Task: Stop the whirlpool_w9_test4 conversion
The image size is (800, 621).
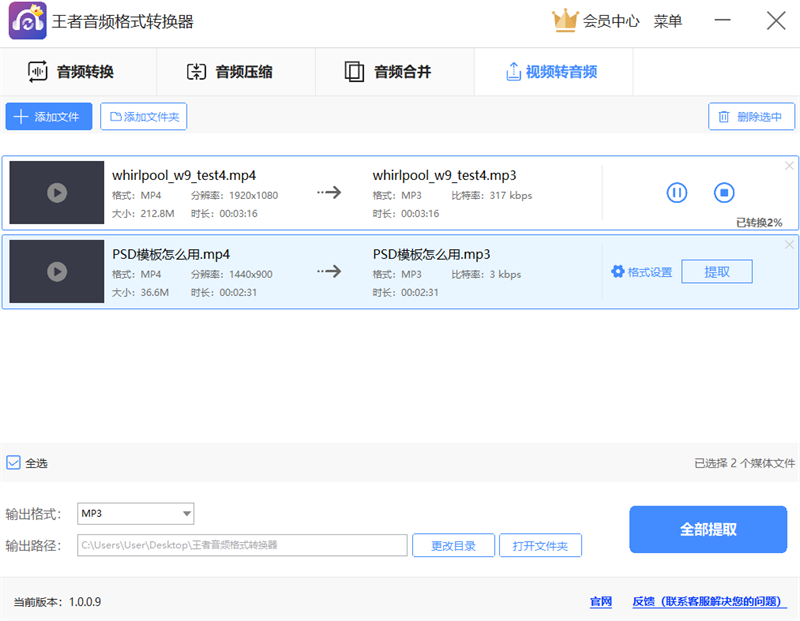Action: point(724,193)
